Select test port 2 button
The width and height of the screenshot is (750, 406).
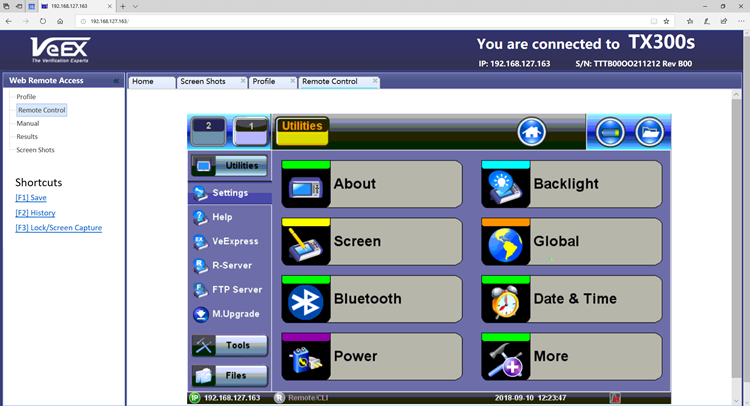tap(208, 131)
